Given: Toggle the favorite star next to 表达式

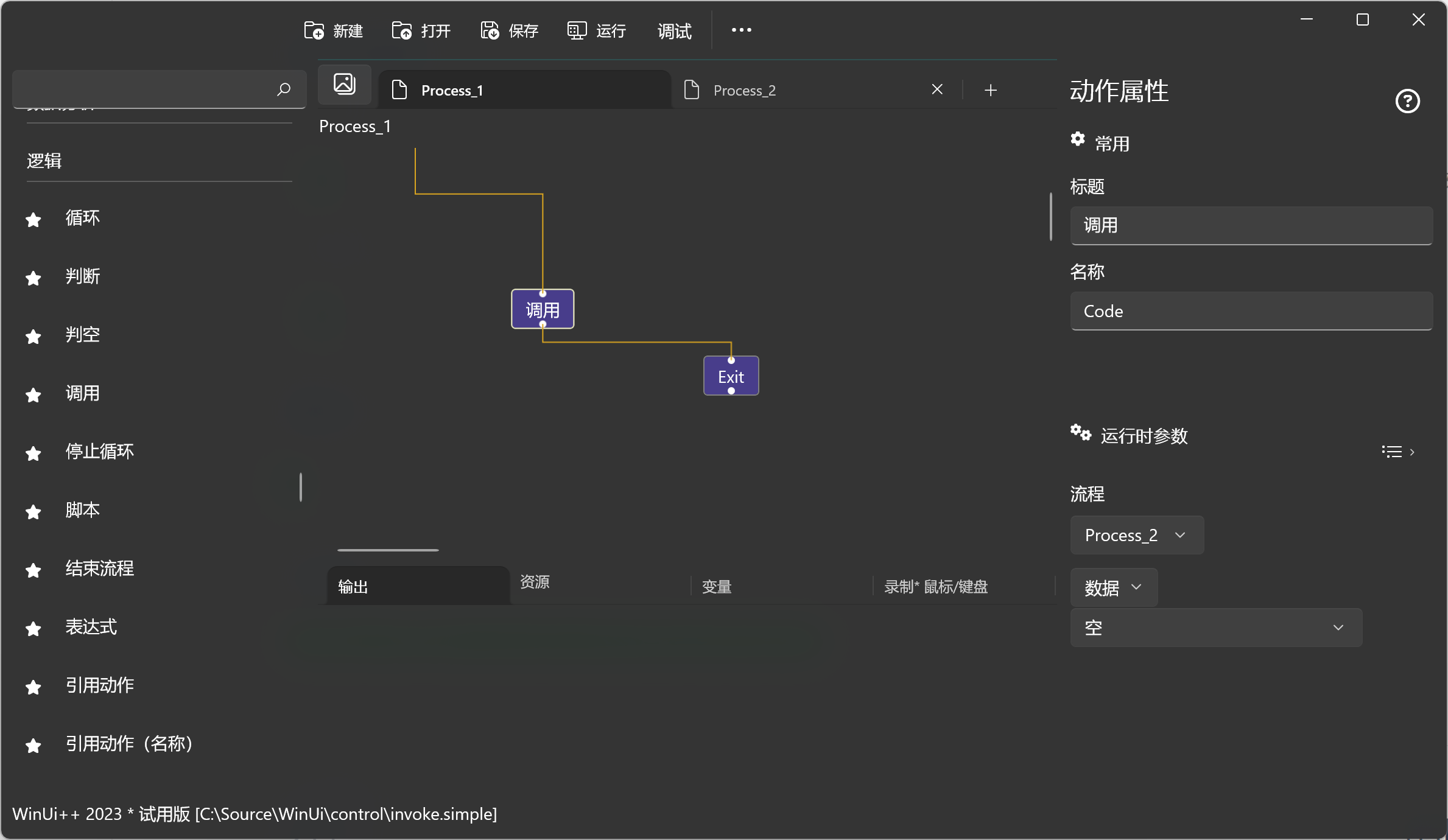Looking at the screenshot, I should 33,628.
